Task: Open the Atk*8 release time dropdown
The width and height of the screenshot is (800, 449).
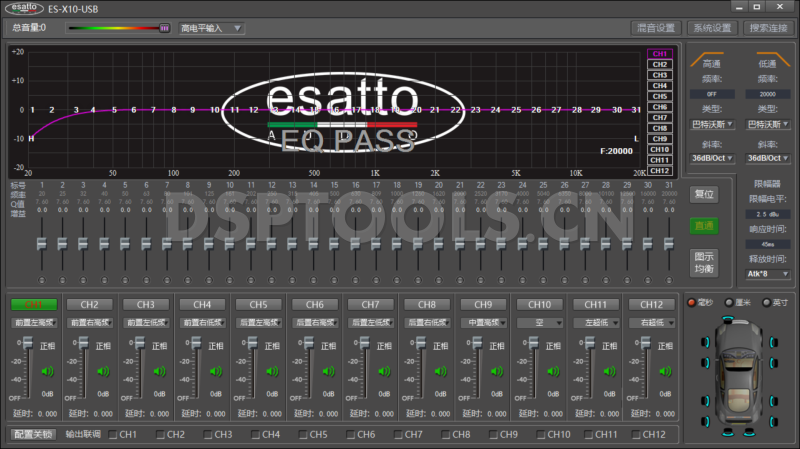Action: (x=768, y=274)
